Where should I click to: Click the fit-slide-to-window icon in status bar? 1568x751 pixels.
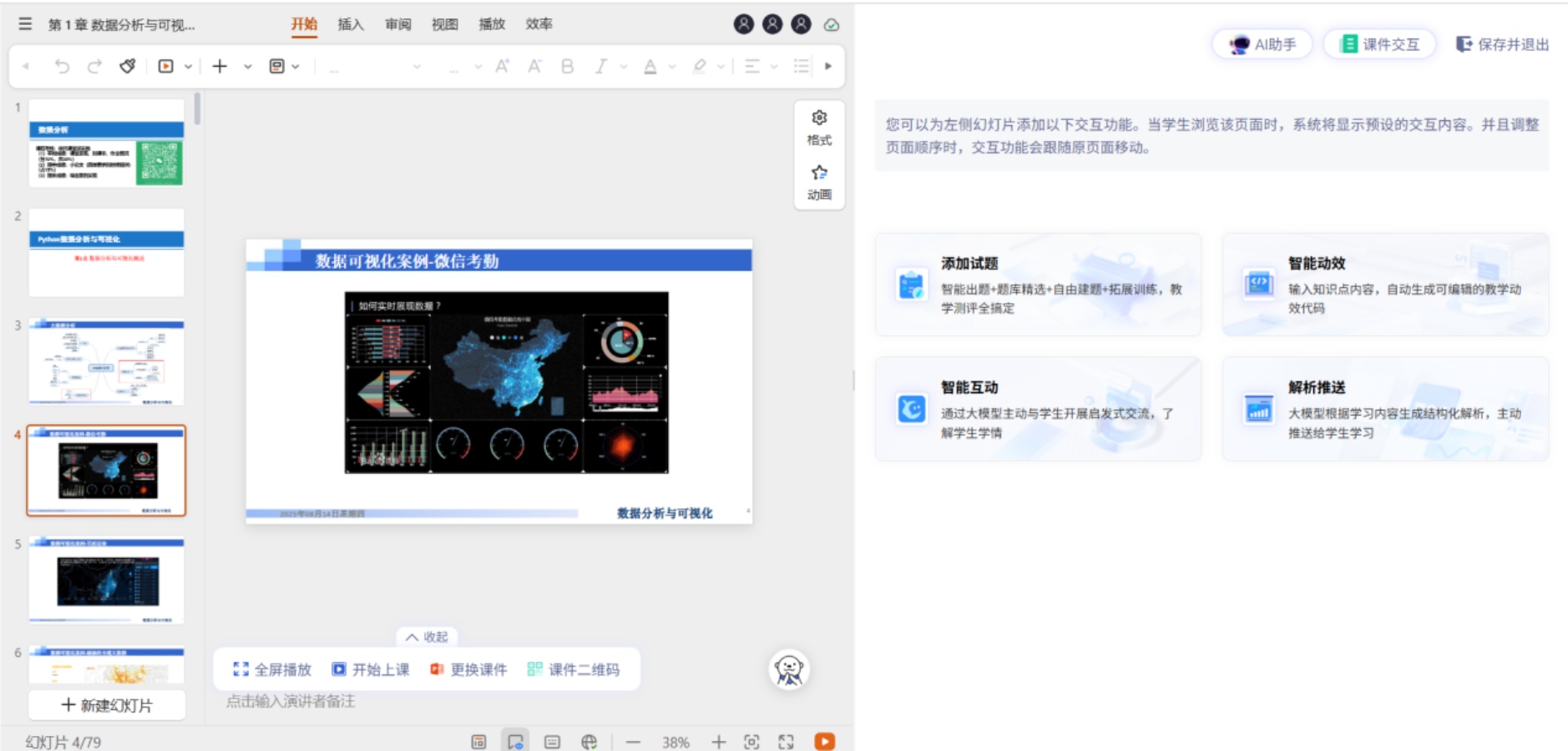pos(751,742)
